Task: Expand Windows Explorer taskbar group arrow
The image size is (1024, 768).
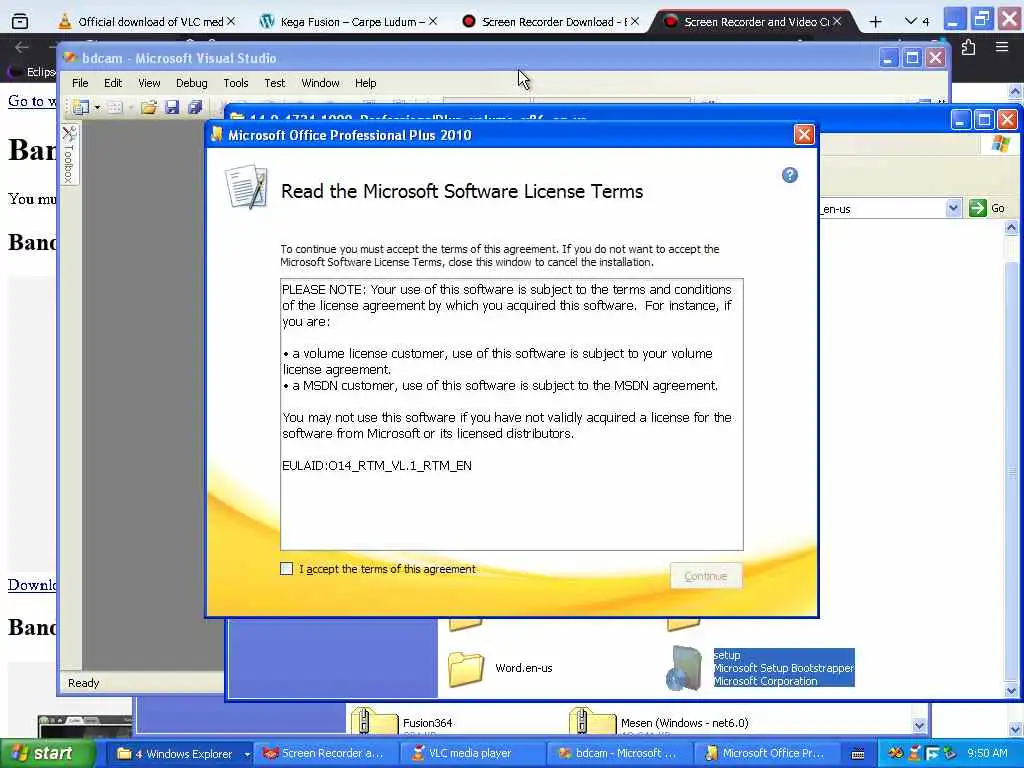Action: (247, 754)
